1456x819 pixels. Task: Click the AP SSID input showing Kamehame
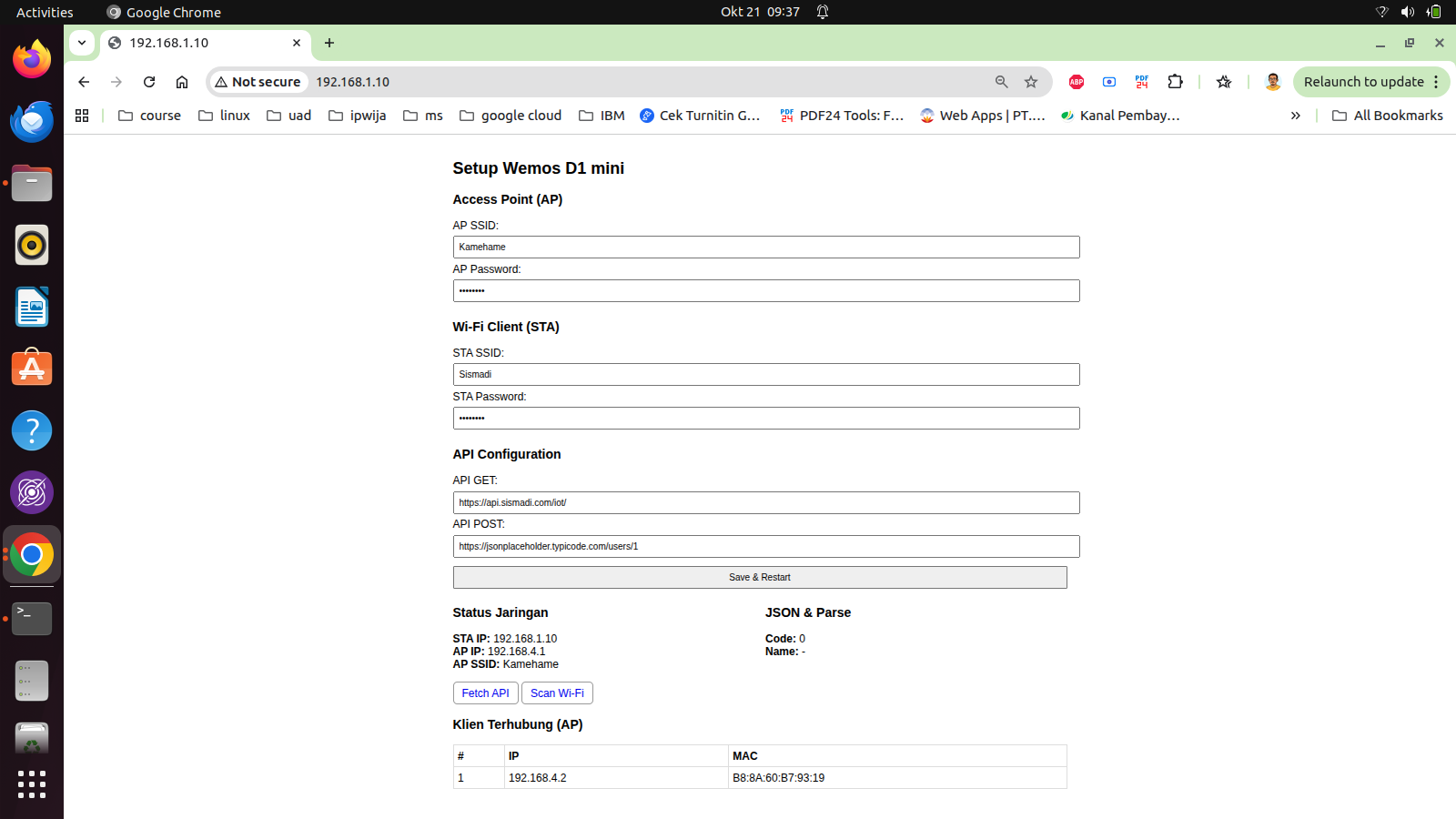coord(766,247)
